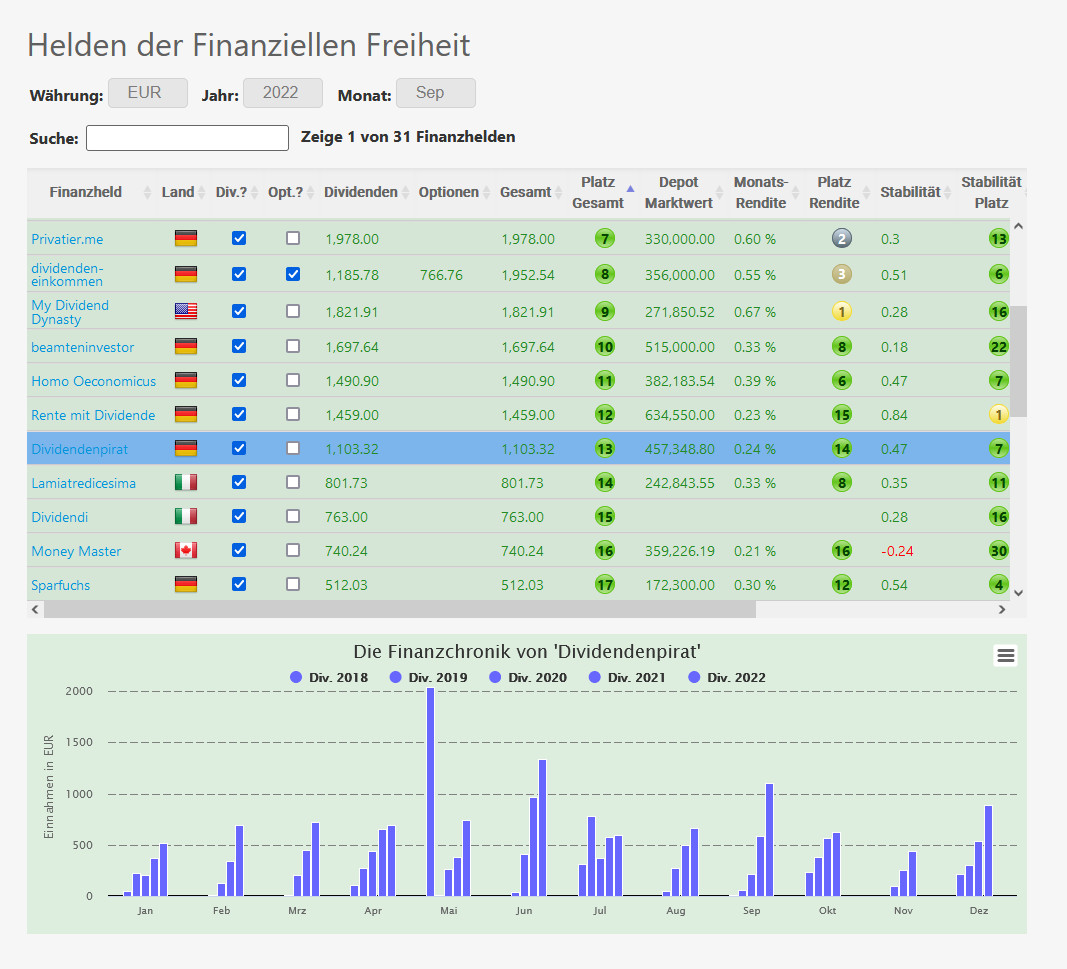Click Germany flag in Sparfuchs row
This screenshot has height=969, width=1067.
point(186,585)
